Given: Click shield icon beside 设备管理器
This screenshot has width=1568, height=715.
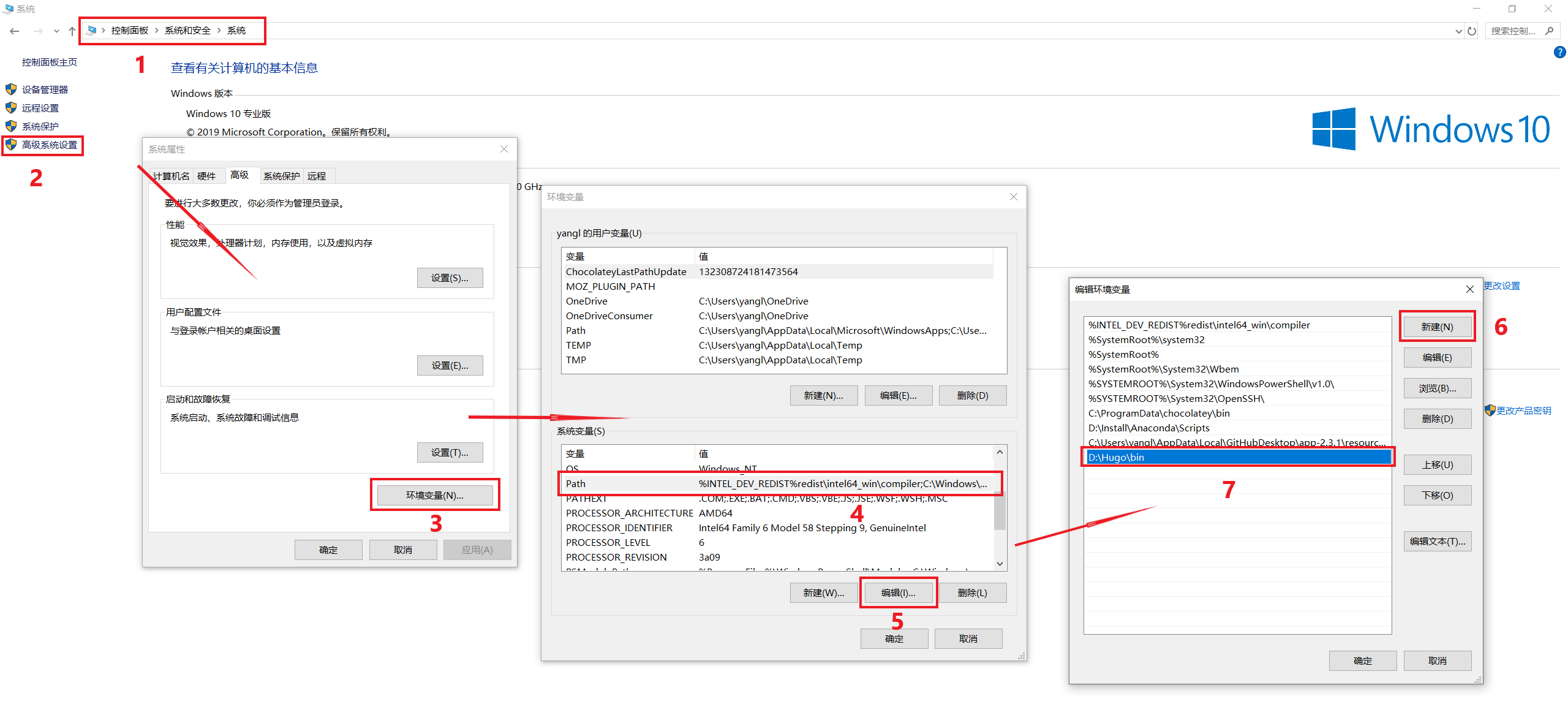Looking at the screenshot, I should click(x=11, y=89).
